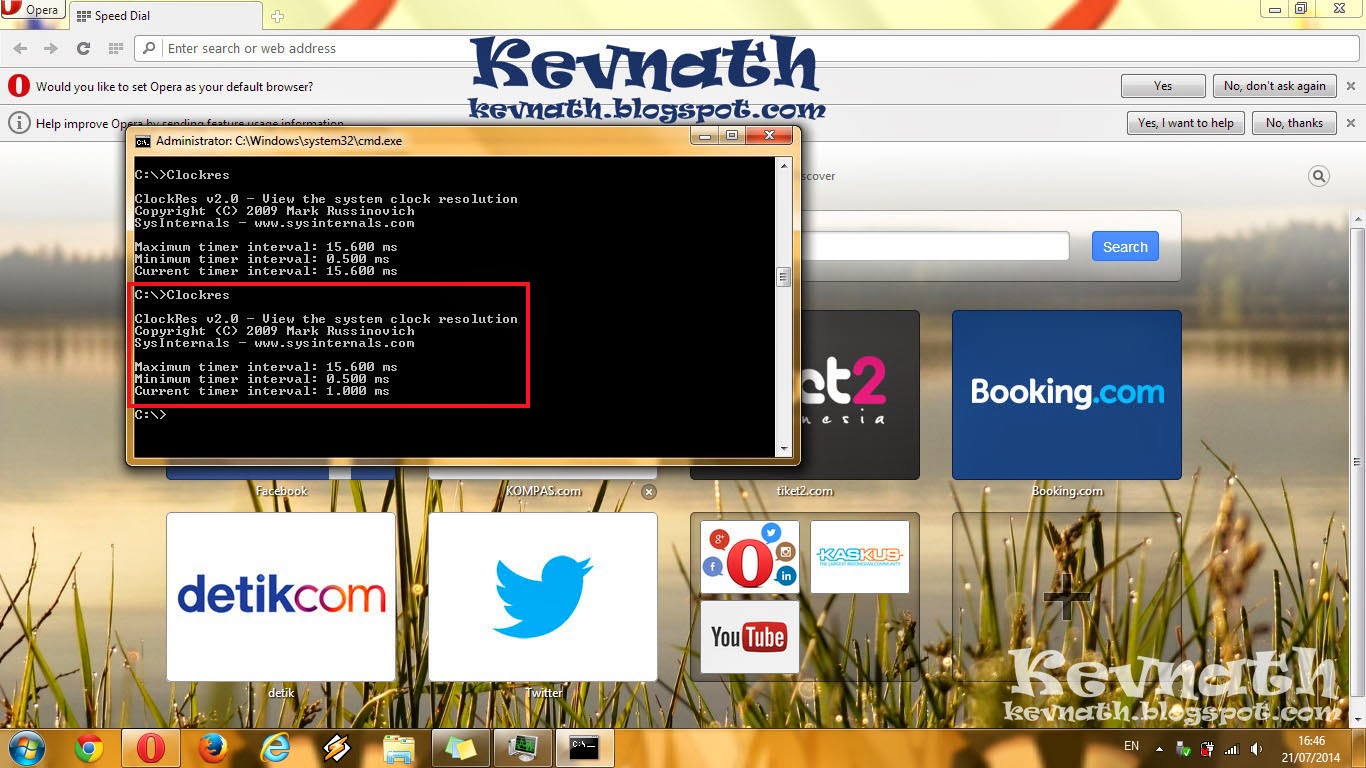Click the info icon on help prompt
Image resolution: width=1366 pixels, height=768 pixels.
(x=18, y=123)
